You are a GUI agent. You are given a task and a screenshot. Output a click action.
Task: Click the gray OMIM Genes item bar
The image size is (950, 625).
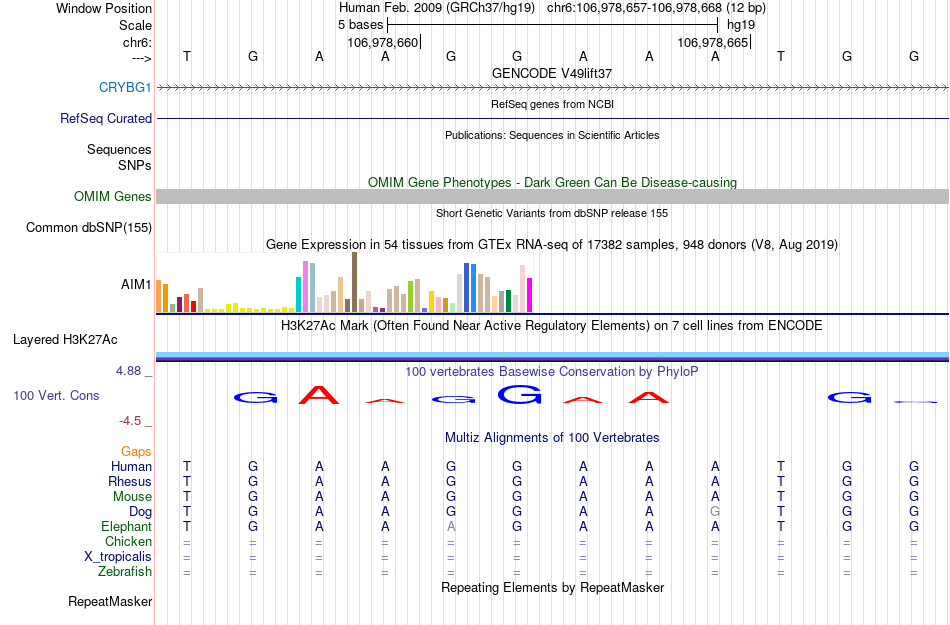[552, 196]
